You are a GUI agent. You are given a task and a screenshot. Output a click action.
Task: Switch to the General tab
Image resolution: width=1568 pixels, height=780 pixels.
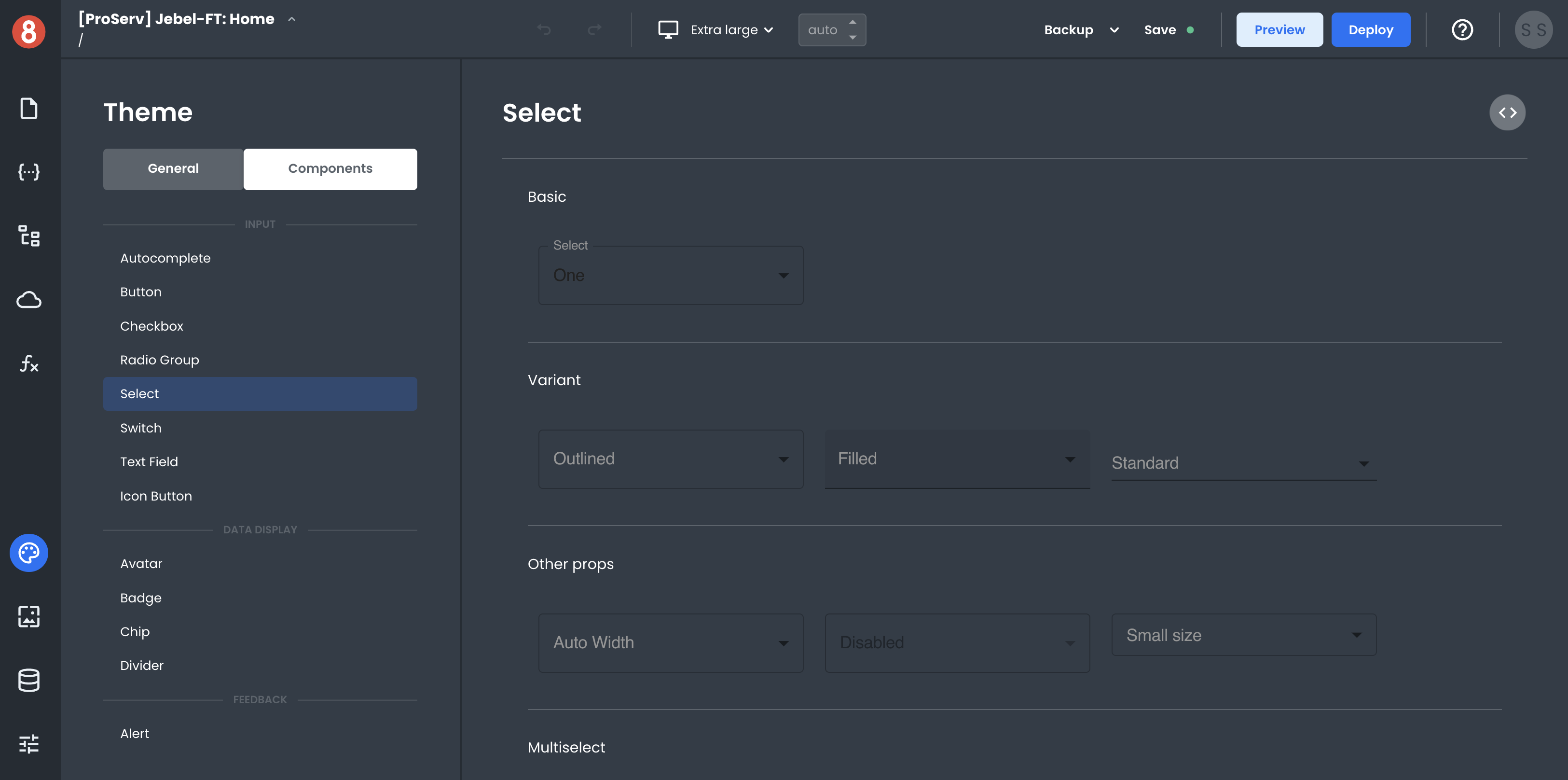click(x=173, y=168)
